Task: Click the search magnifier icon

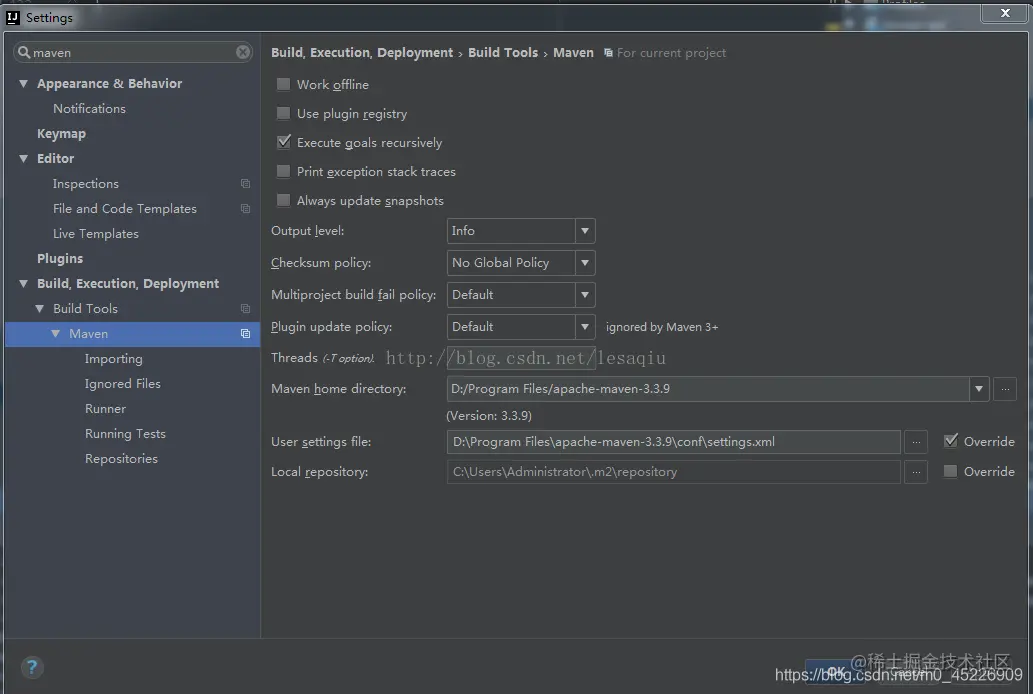Action: [x=24, y=52]
